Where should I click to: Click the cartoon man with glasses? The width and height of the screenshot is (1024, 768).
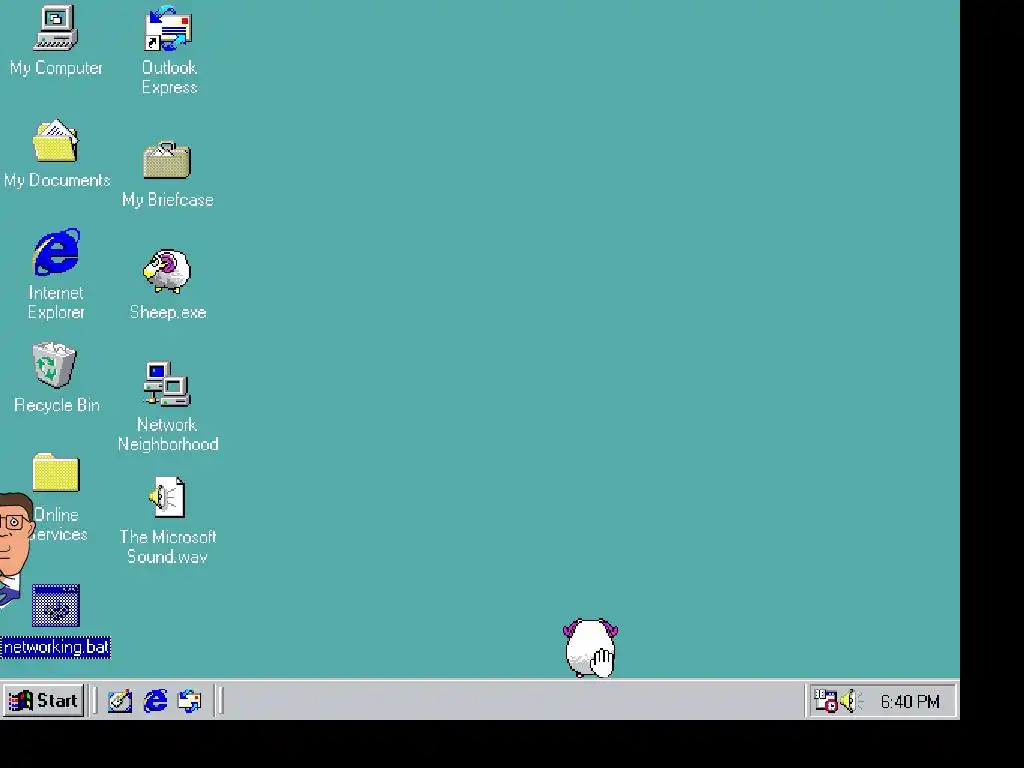tap(16, 550)
